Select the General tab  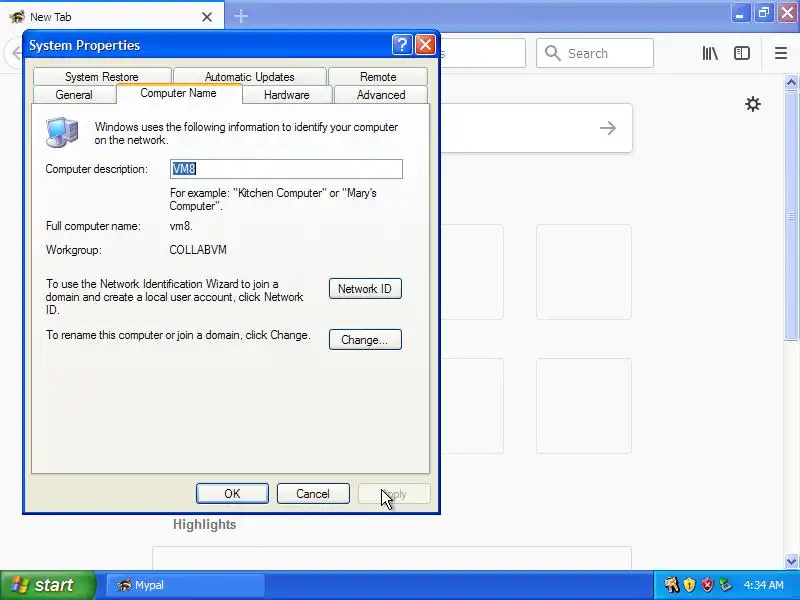point(74,95)
